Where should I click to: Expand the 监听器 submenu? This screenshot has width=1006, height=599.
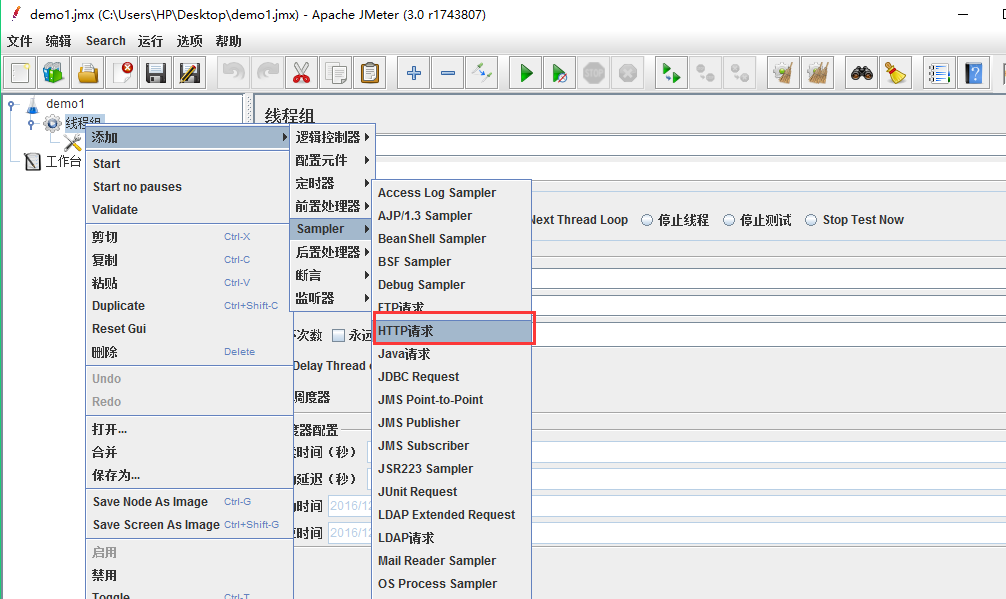click(x=332, y=298)
